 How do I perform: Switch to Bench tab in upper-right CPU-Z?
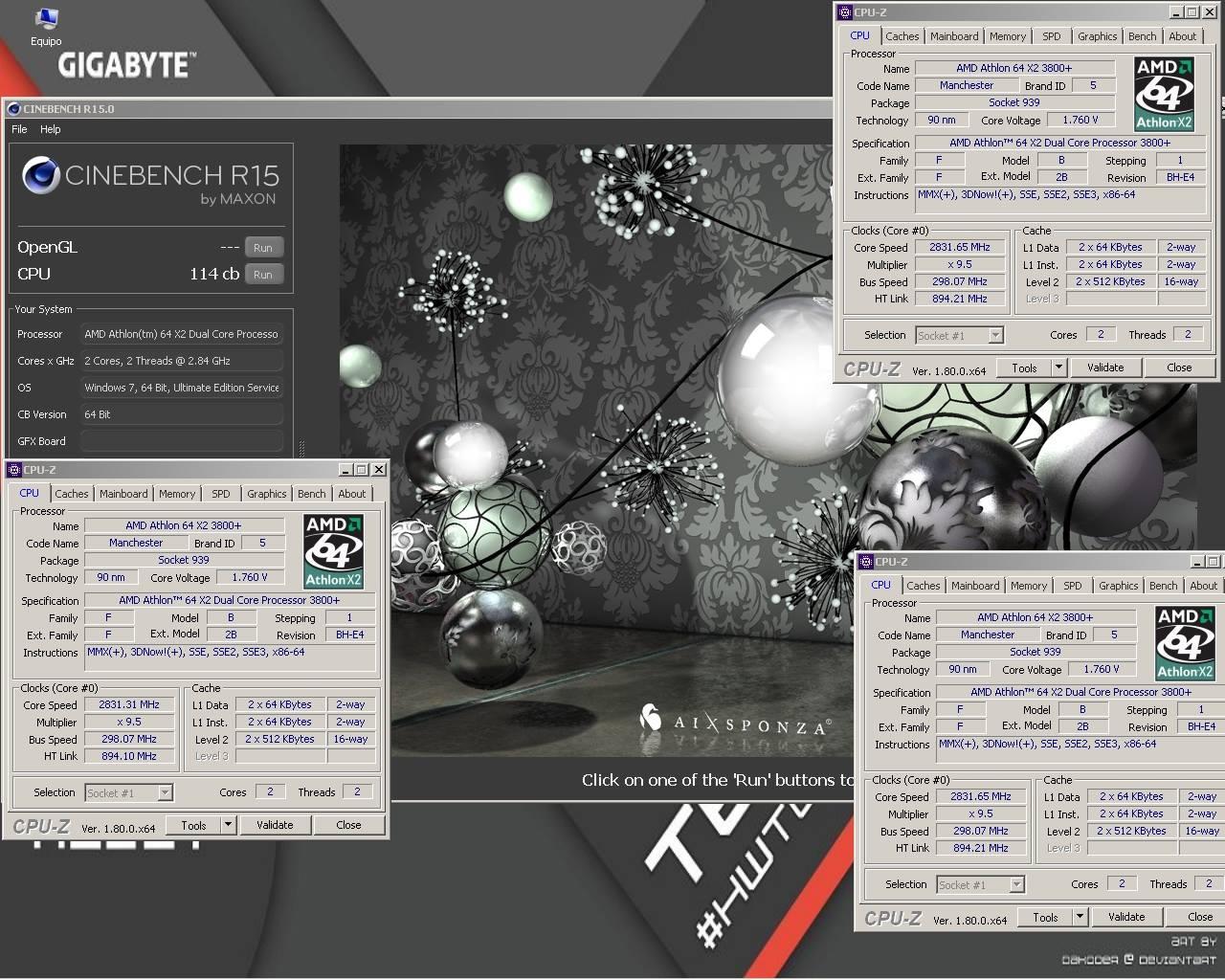click(x=1142, y=36)
